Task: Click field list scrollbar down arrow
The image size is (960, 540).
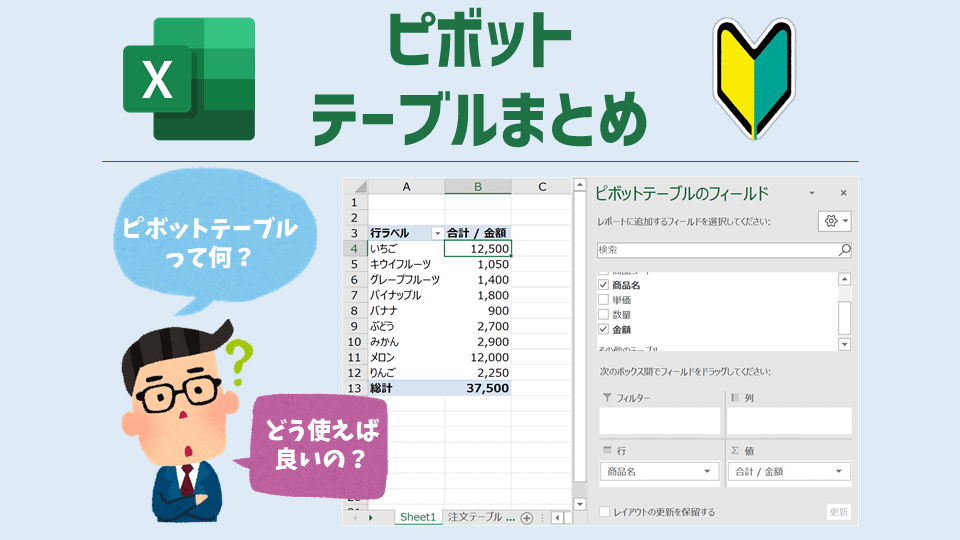Action: coord(845,344)
